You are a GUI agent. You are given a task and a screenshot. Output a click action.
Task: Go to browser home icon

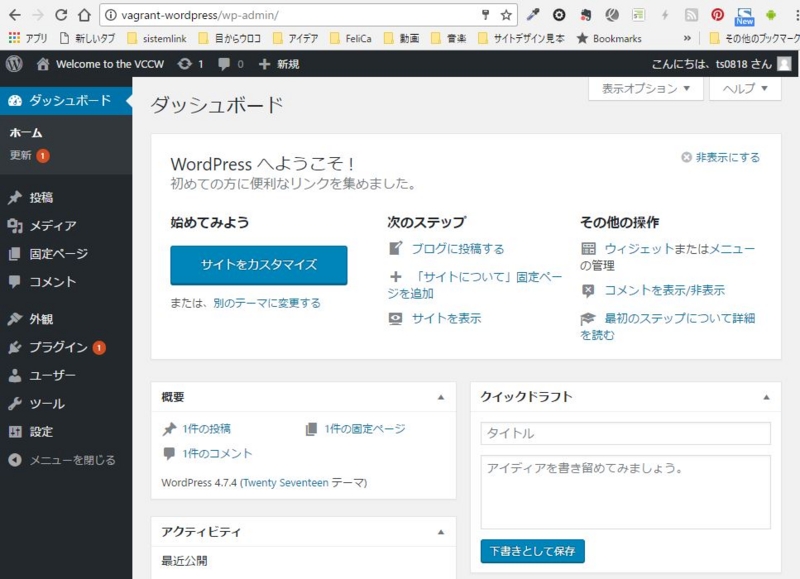coord(84,15)
